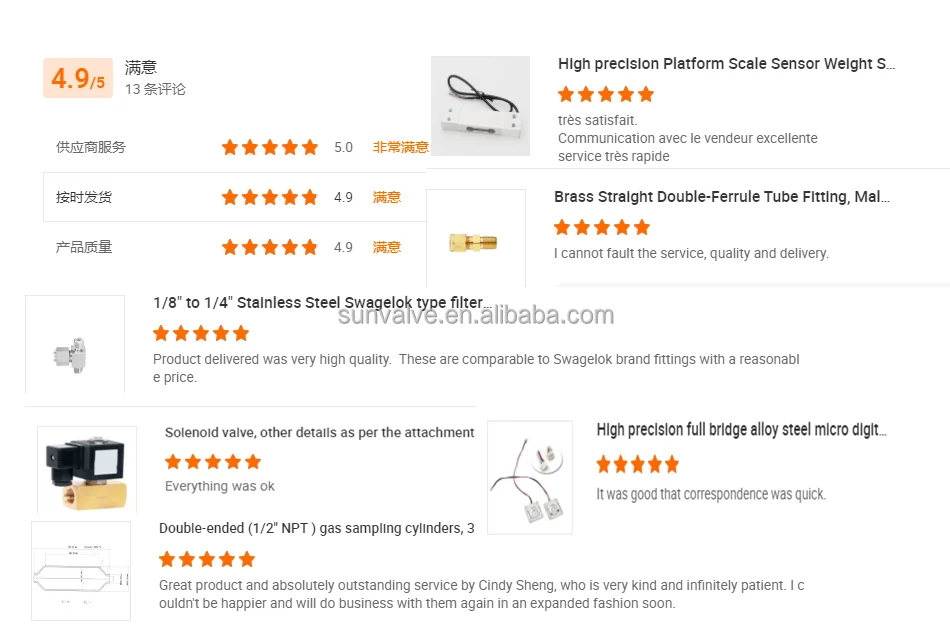The height and width of the screenshot is (627, 950).
Task: Click the 4.9/5 overall rating badge
Action: pos(78,78)
